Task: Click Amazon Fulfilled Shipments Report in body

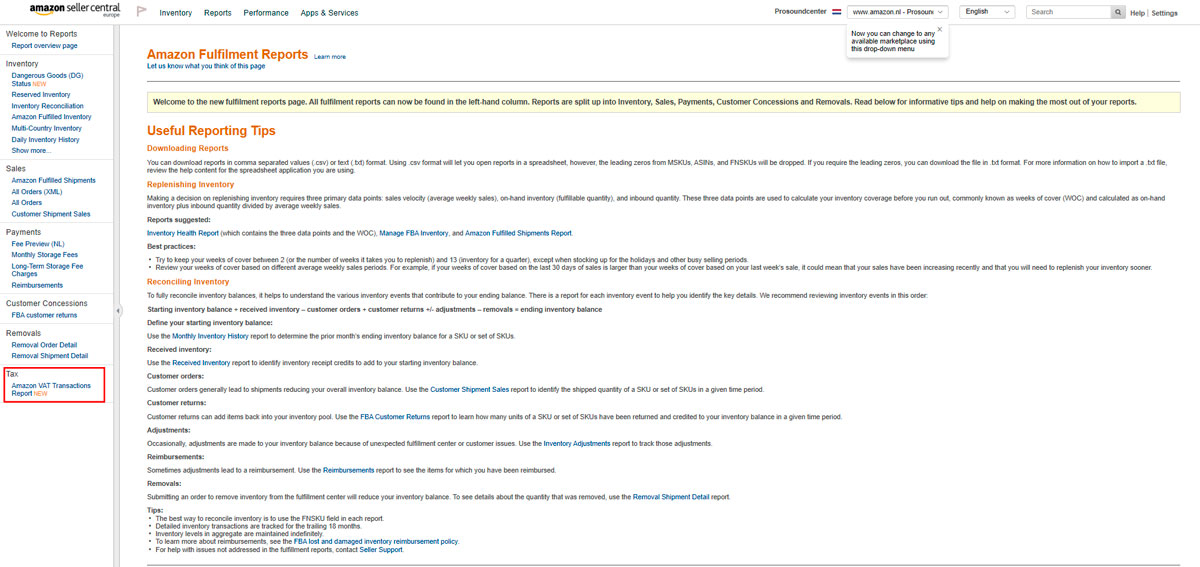Action: [519, 233]
